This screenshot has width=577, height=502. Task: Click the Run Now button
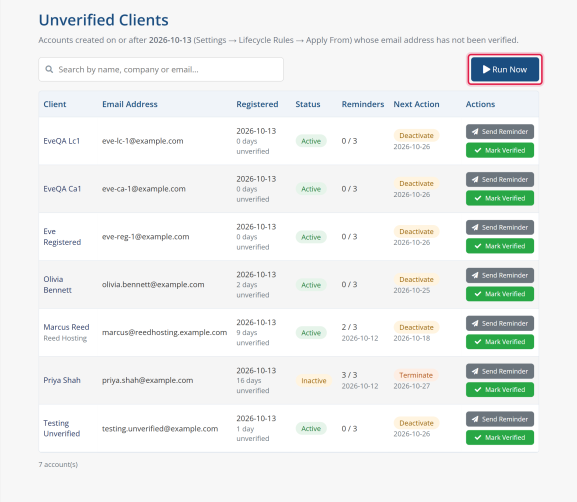[505, 70]
